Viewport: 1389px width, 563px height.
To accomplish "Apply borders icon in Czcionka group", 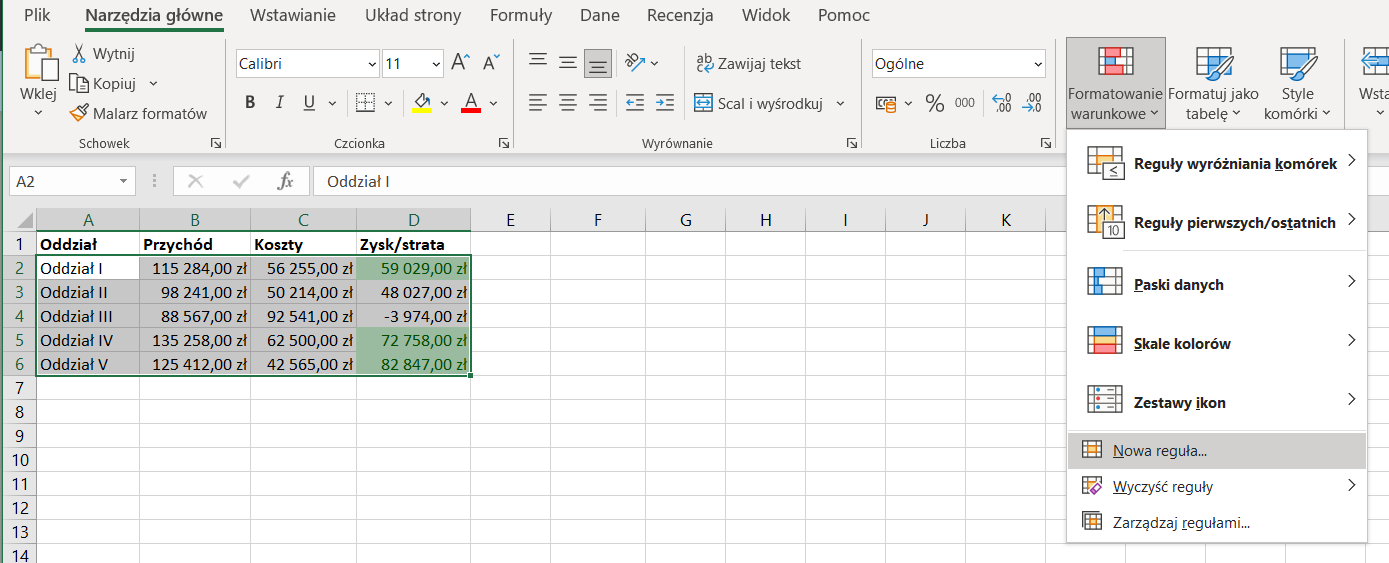I will point(364,102).
